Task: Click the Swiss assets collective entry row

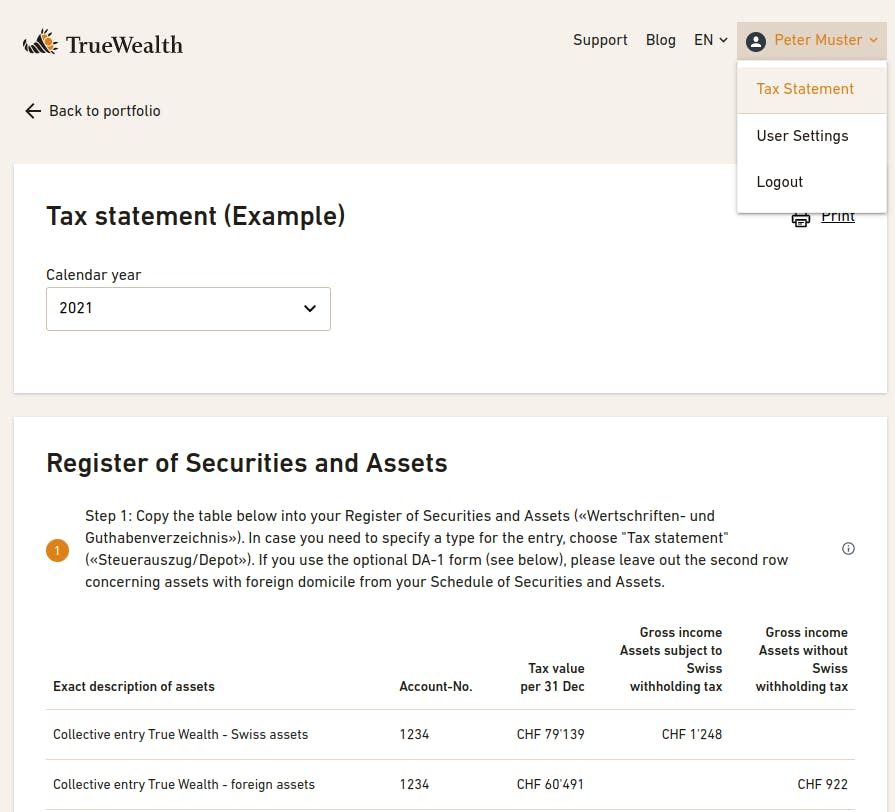Action: tap(450, 734)
